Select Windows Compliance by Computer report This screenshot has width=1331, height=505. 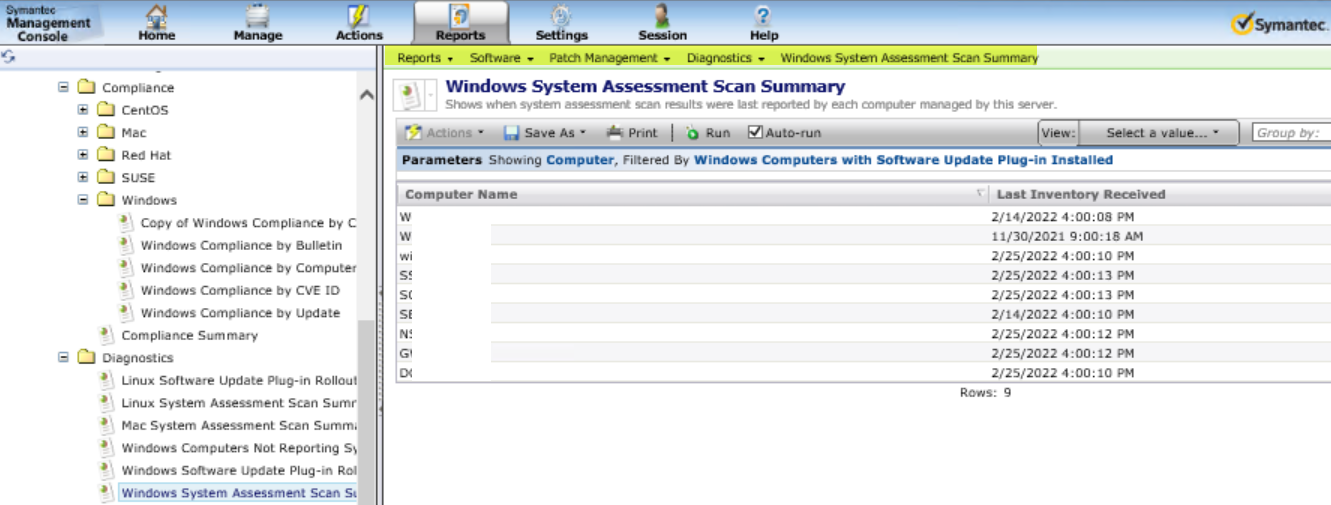pos(248,268)
